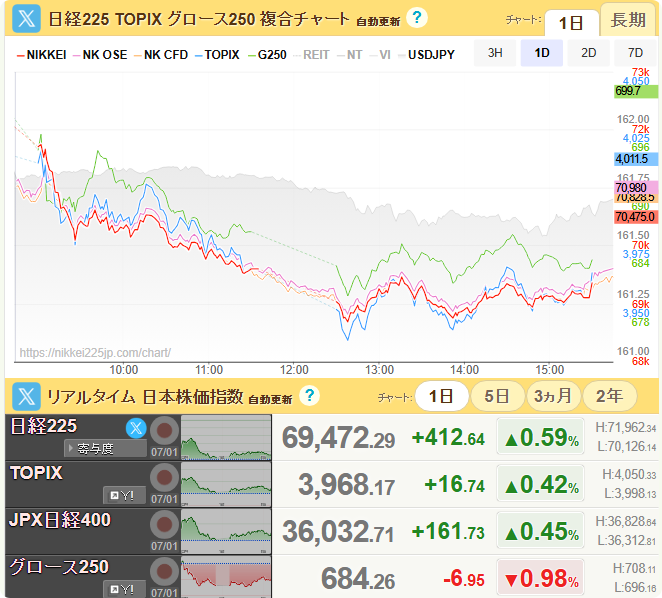Click the ▼0.98% change box
Image resolution: width=662 pixels, height=598 pixels.
click(540, 577)
